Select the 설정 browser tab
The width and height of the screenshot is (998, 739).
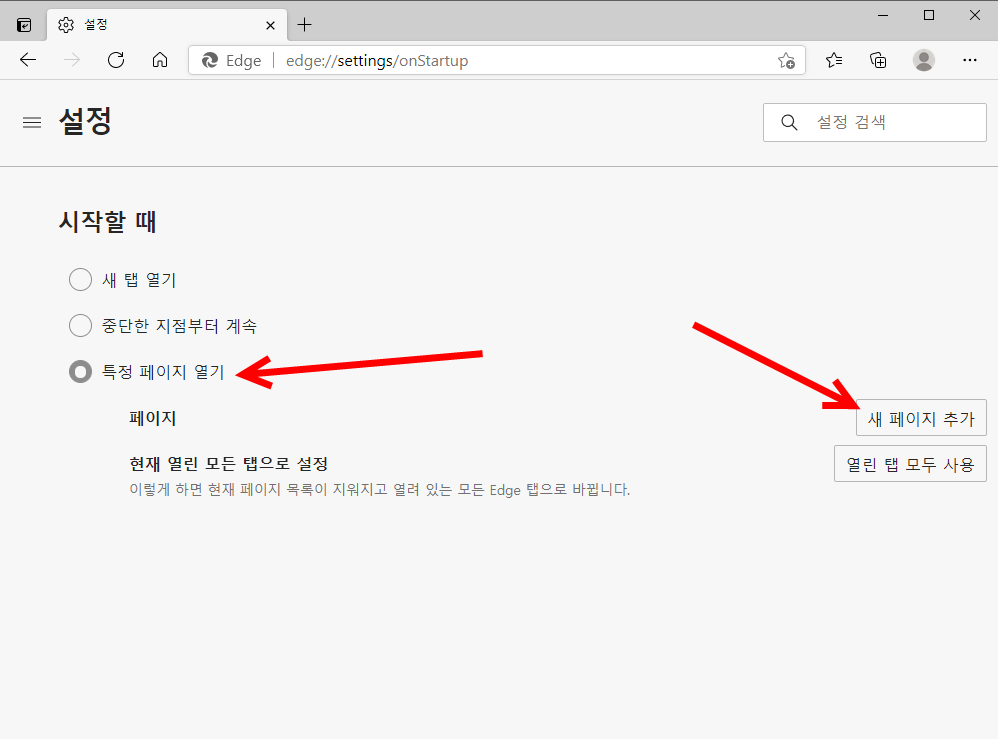click(x=167, y=25)
